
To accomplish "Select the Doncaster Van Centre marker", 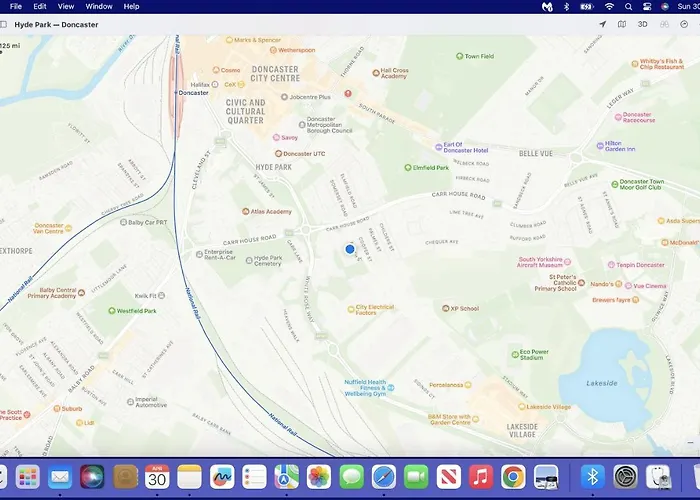I will pos(68,228).
